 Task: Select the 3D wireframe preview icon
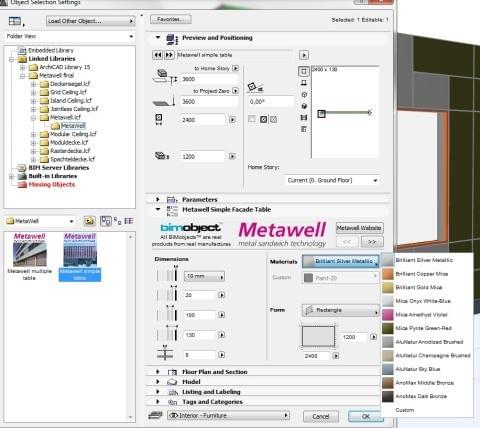pyautogui.click(x=304, y=94)
